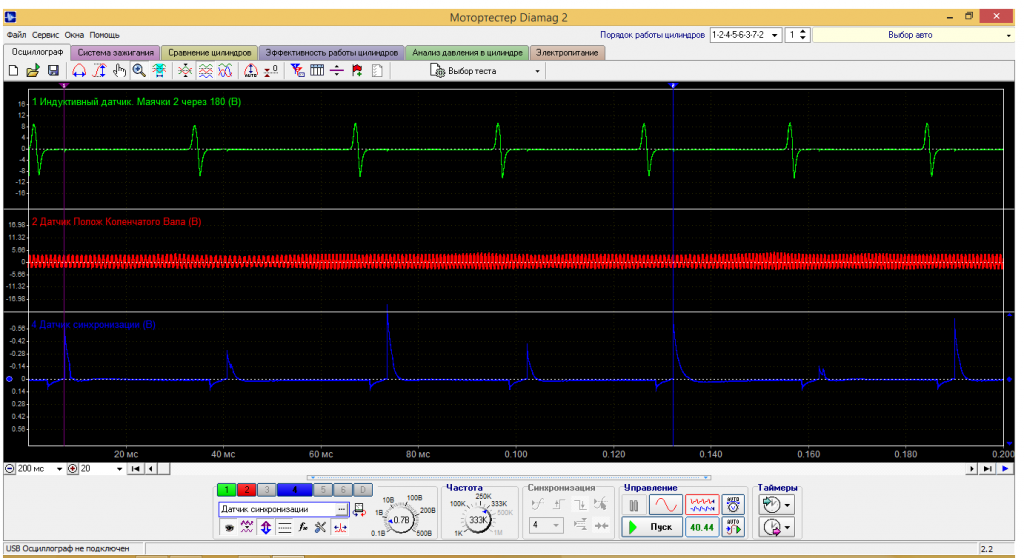This screenshot has width=1024, height=558.
Task: Switch to the 'Эффективность работы цилиндров' tab
Action: tap(332, 52)
